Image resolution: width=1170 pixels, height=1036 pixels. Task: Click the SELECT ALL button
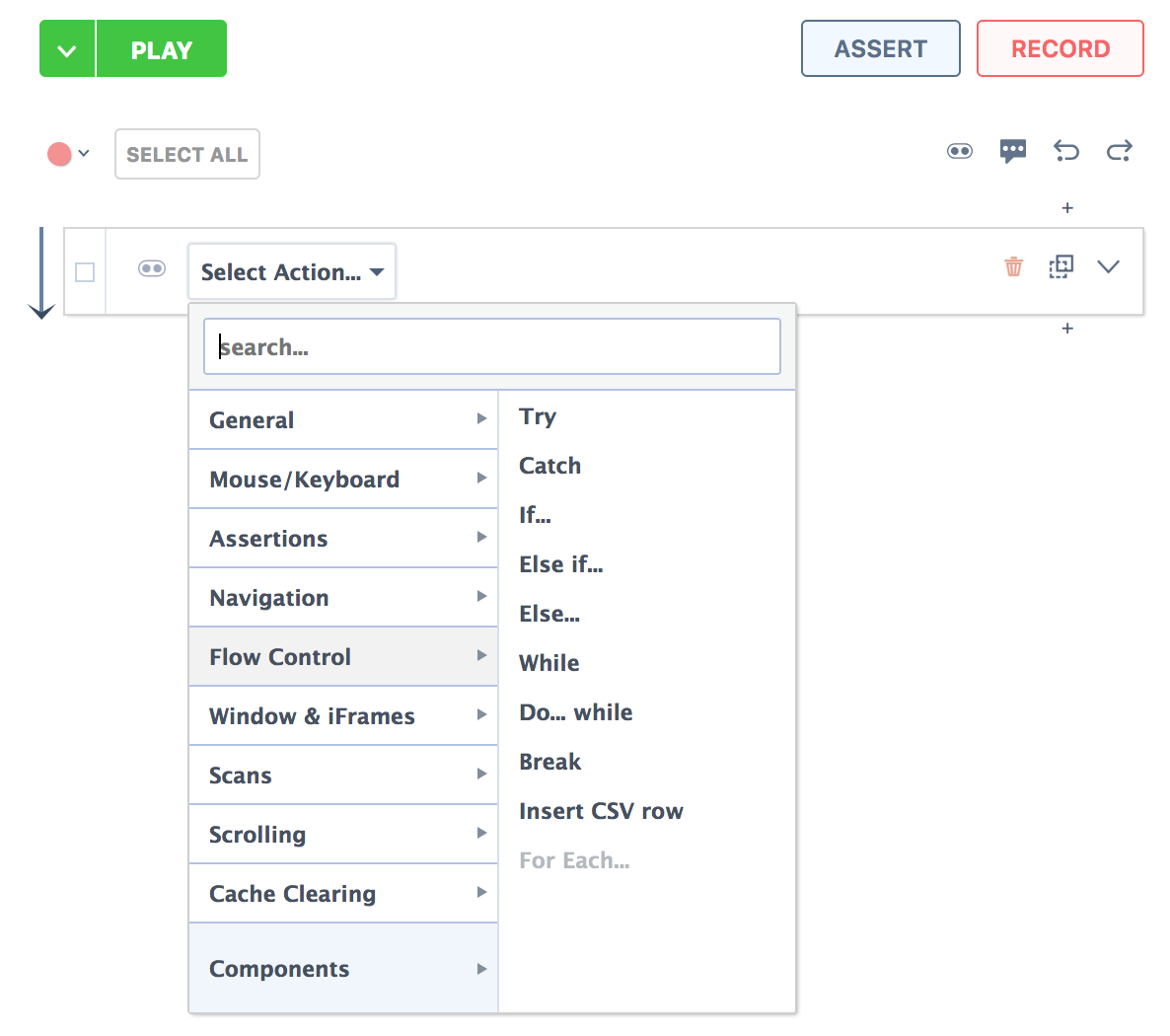tap(186, 154)
